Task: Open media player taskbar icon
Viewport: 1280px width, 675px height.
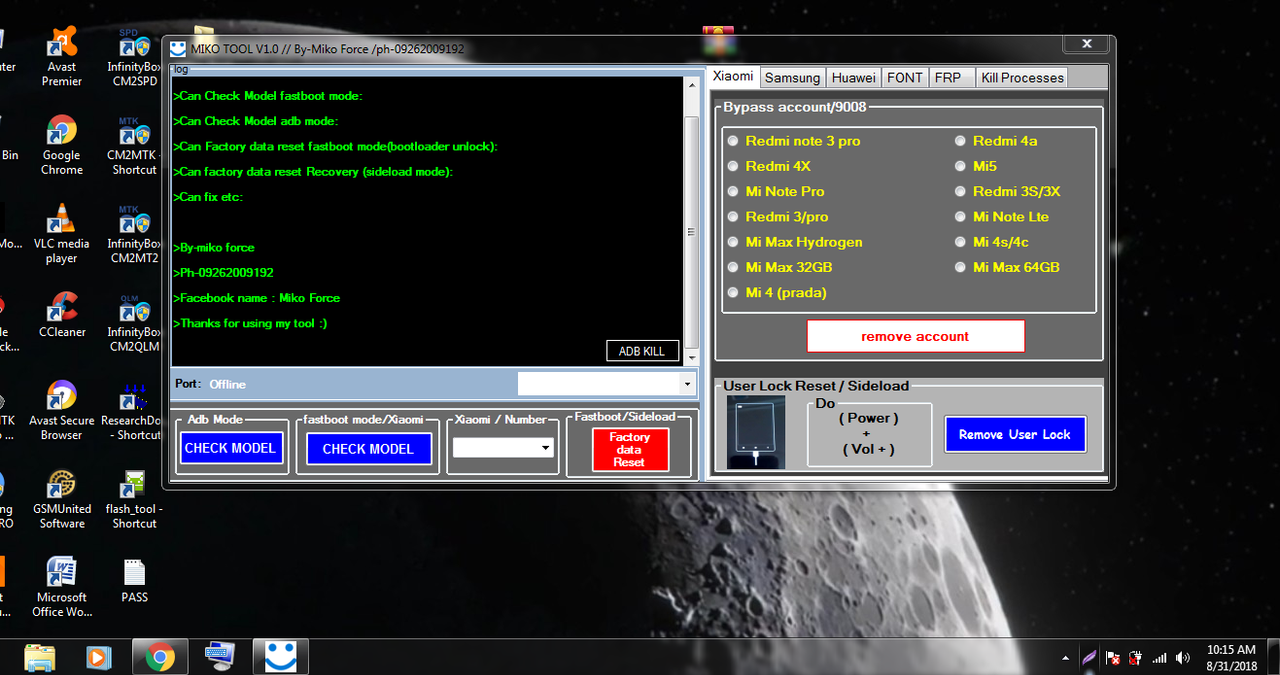Action: (x=98, y=657)
